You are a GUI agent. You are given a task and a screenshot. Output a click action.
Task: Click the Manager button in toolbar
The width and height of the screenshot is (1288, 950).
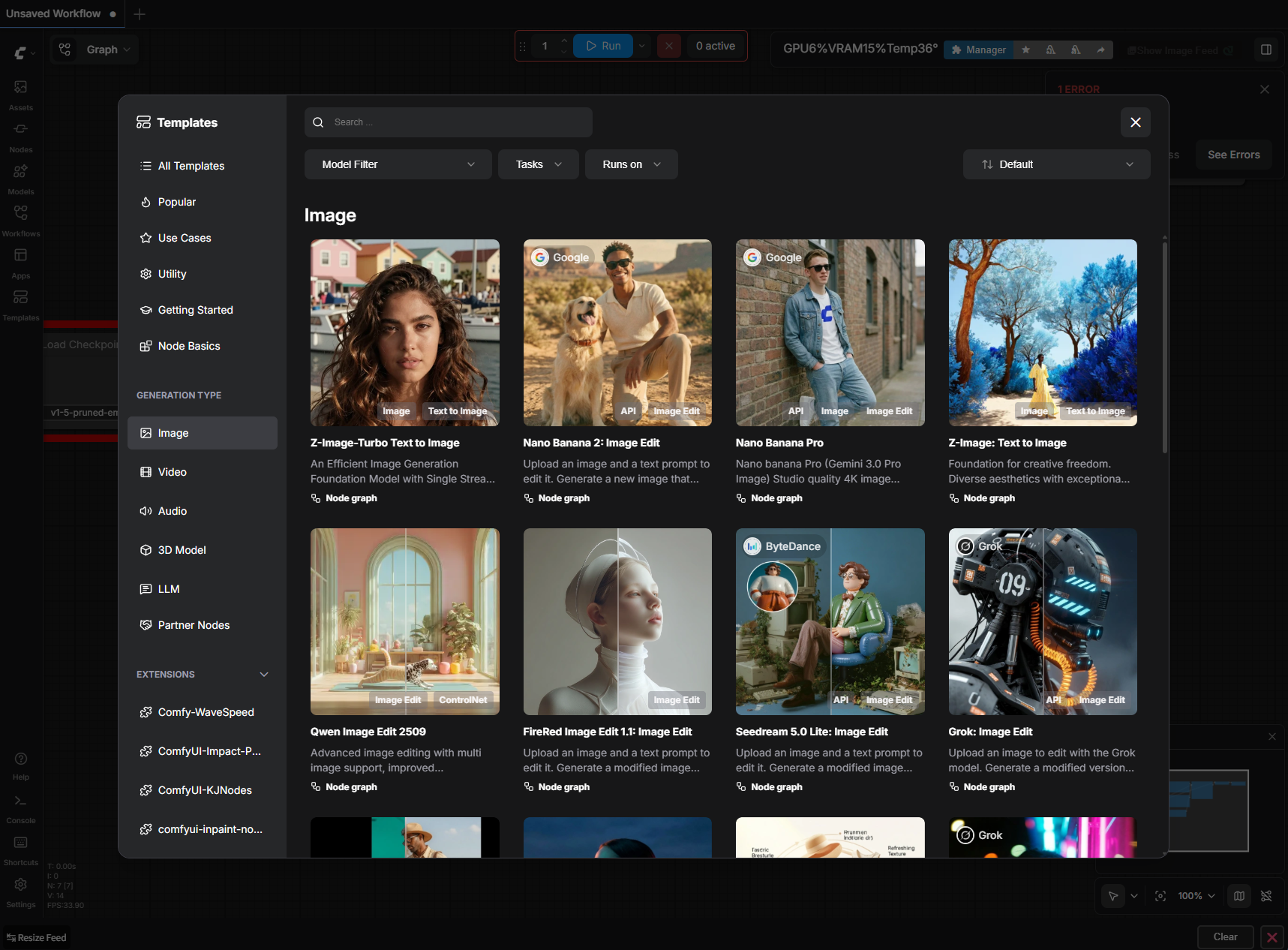tap(978, 50)
